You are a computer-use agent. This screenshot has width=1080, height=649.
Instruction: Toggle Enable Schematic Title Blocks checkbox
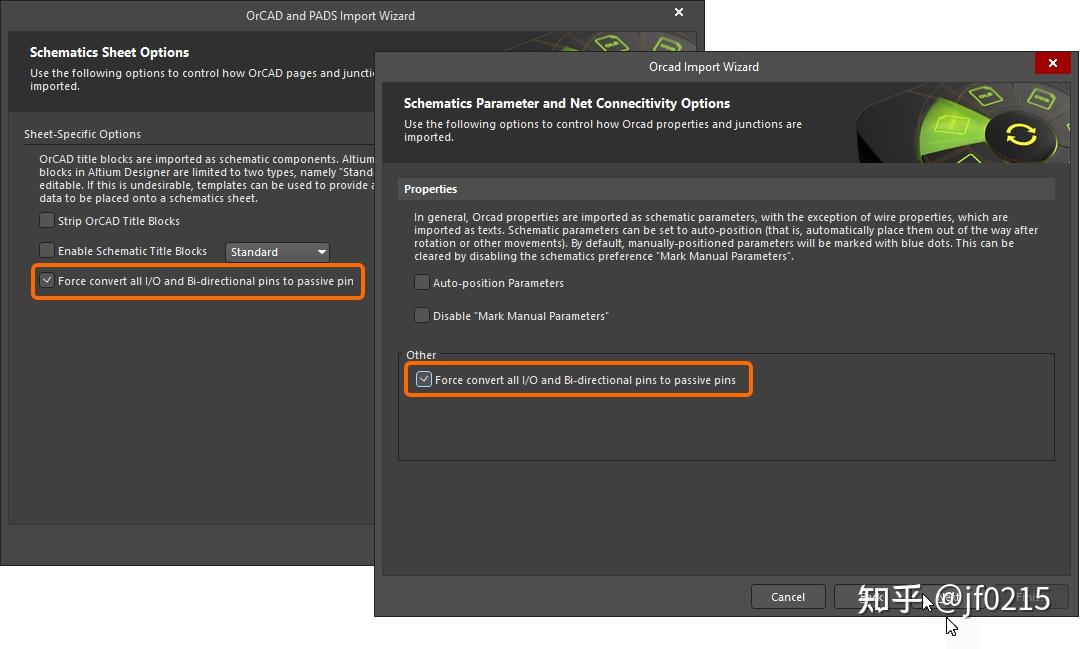pos(47,250)
